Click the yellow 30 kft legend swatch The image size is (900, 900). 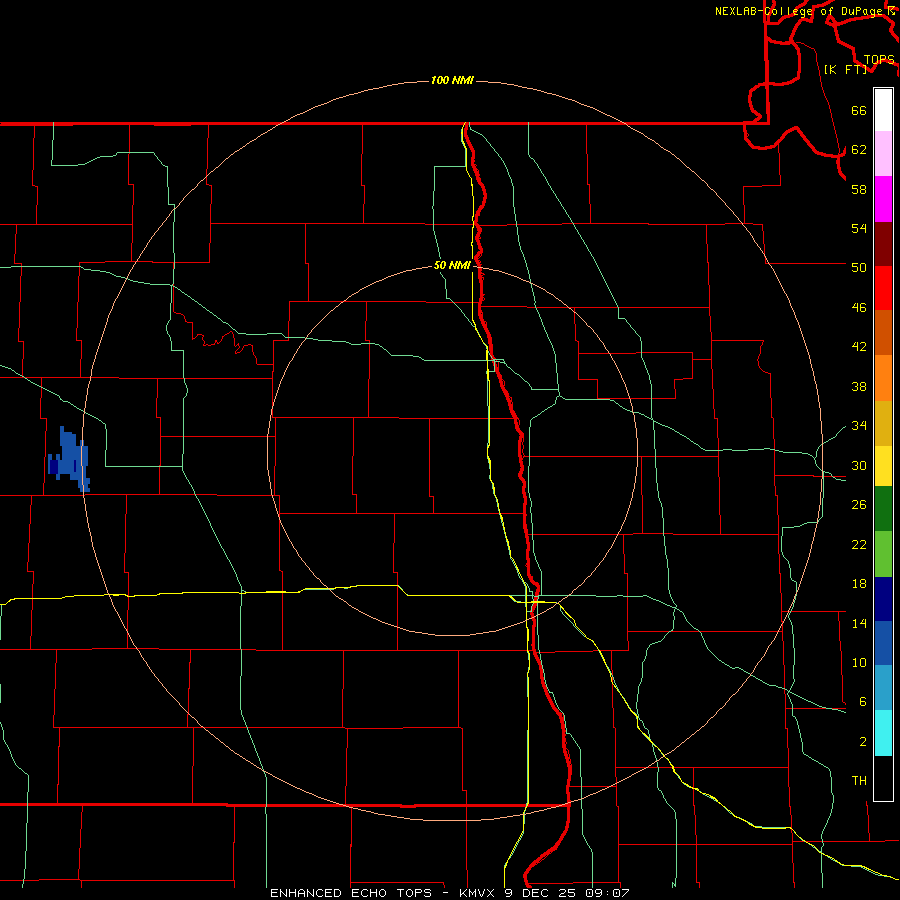pos(883,465)
